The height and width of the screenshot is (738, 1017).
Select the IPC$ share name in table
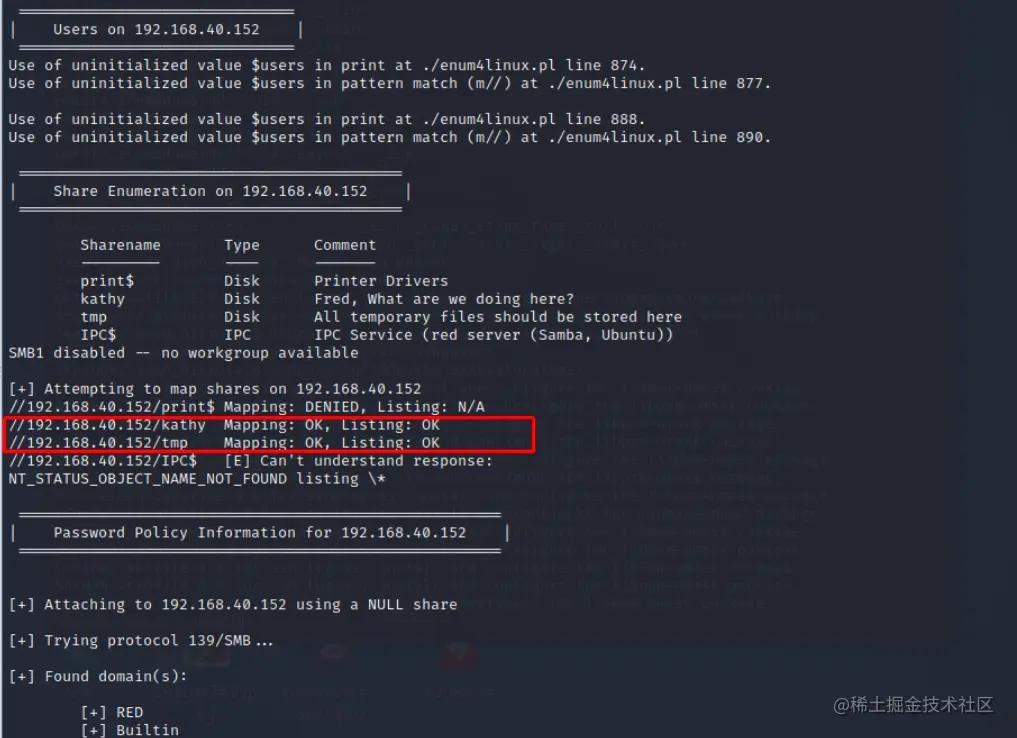[98, 335]
